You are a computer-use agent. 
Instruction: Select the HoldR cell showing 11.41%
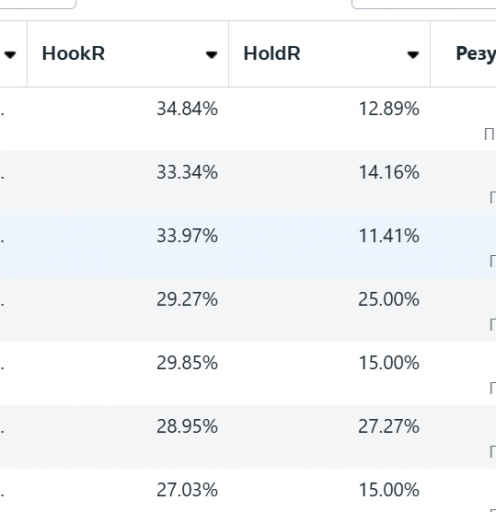(x=389, y=236)
